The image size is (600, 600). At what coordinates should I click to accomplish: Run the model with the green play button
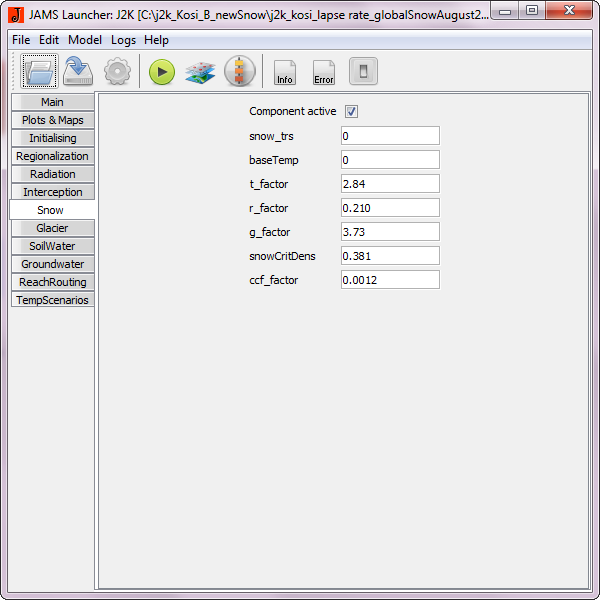point(162,72)
